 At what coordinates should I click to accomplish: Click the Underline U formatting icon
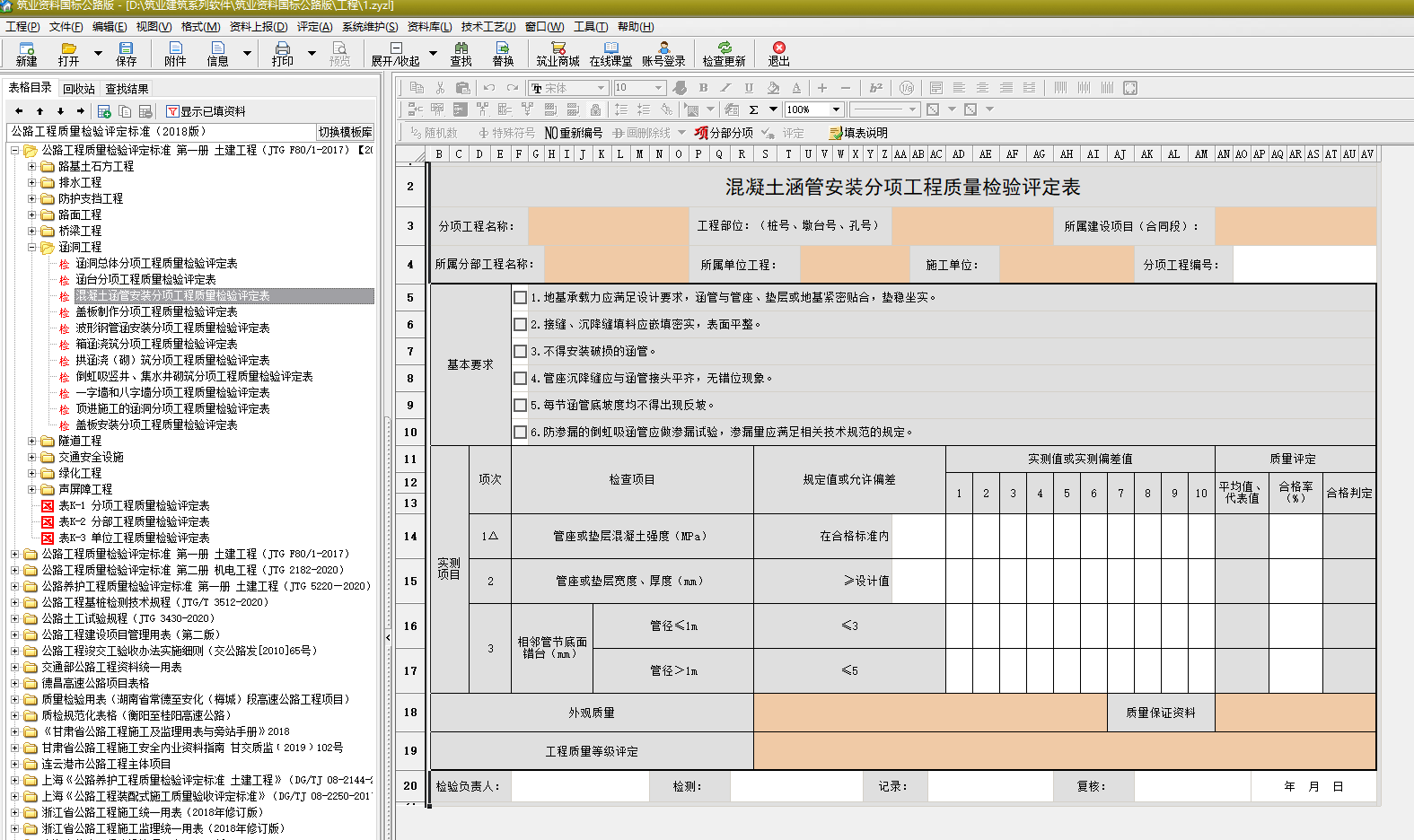pyautogui.click(x=749, y=88)
